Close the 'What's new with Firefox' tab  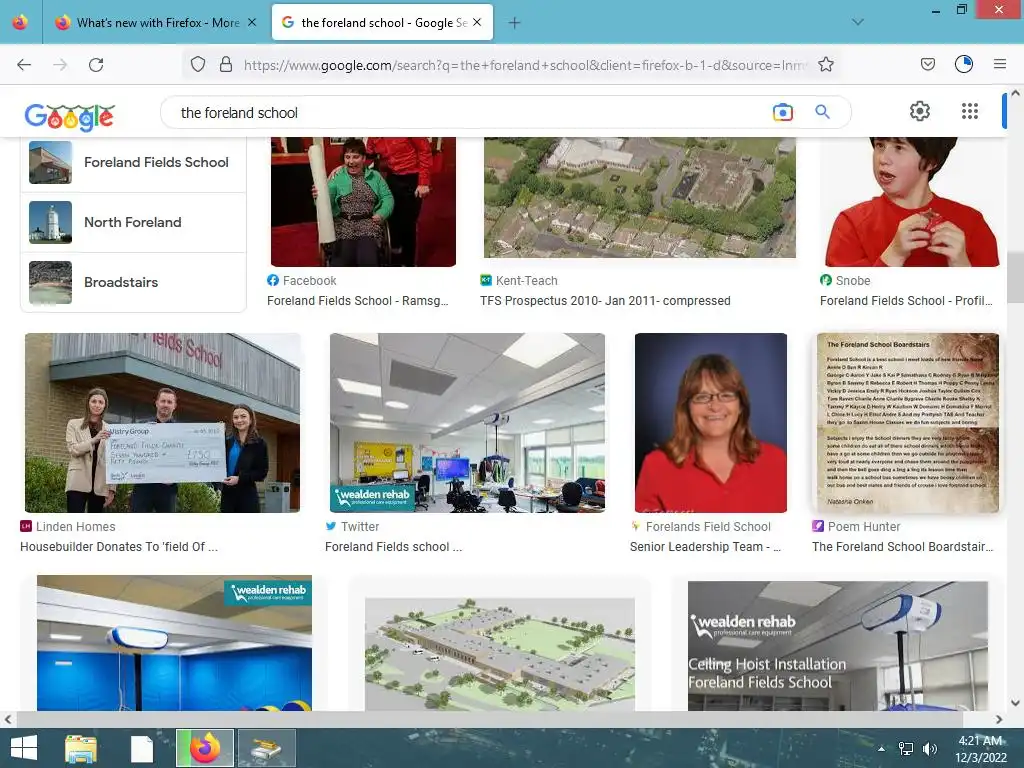pyautogui.click(x=252, y=22)
